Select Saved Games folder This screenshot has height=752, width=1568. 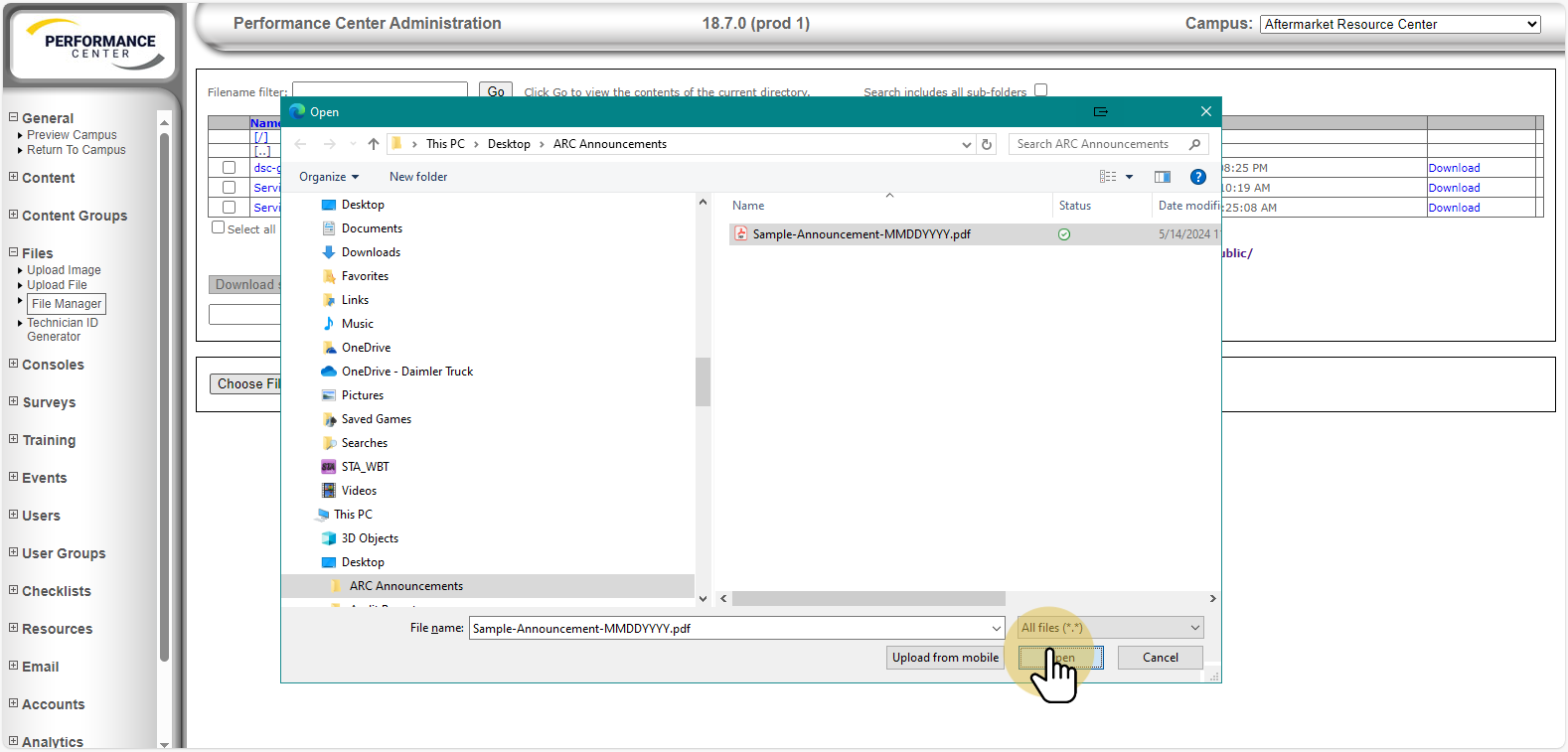pos(376,419)
